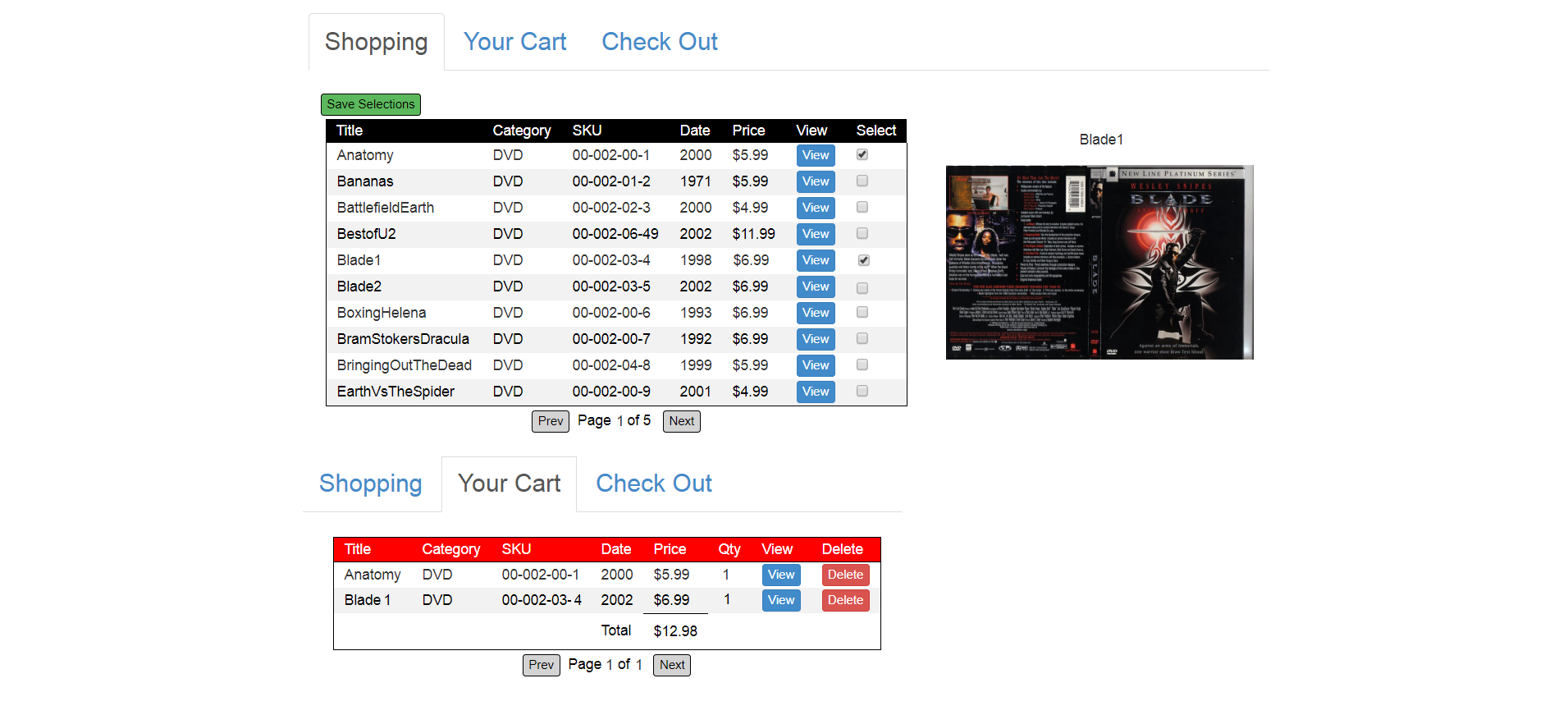This screenshot has width=1568, height=715.
Task: Click the Category header in shopping table
Action: [522, 131]
